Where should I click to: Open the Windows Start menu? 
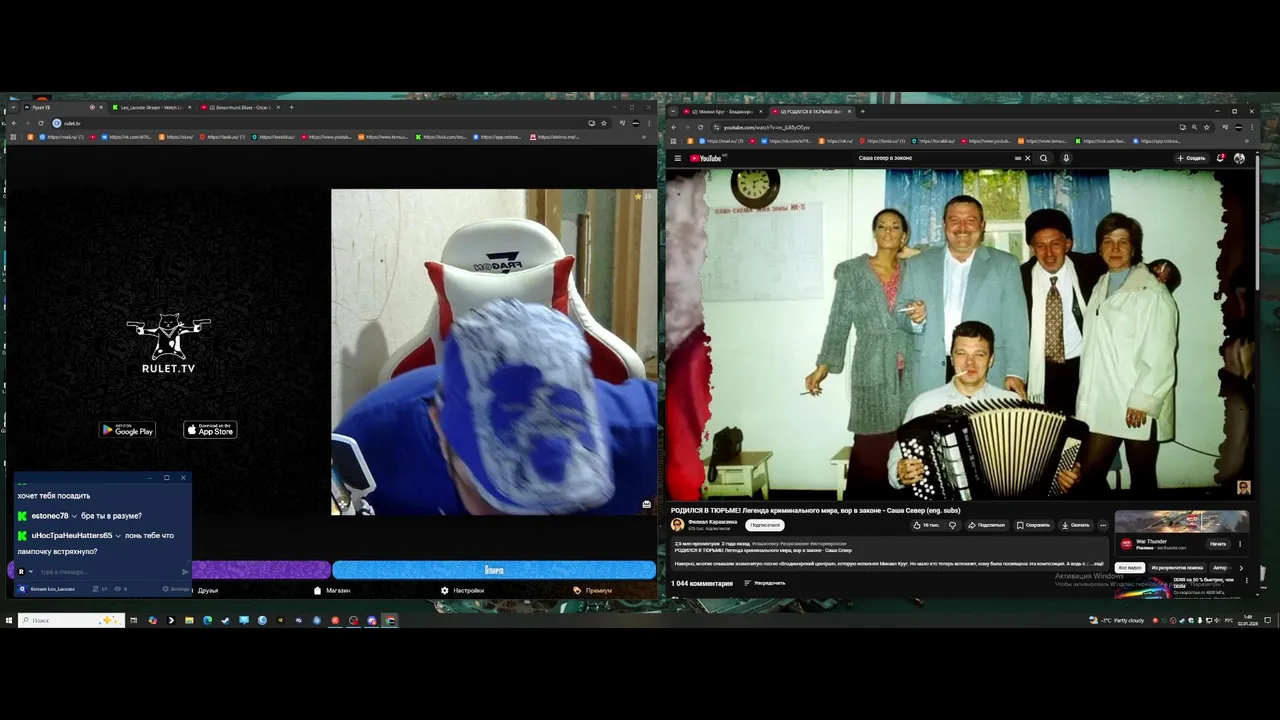click(9, 620)
